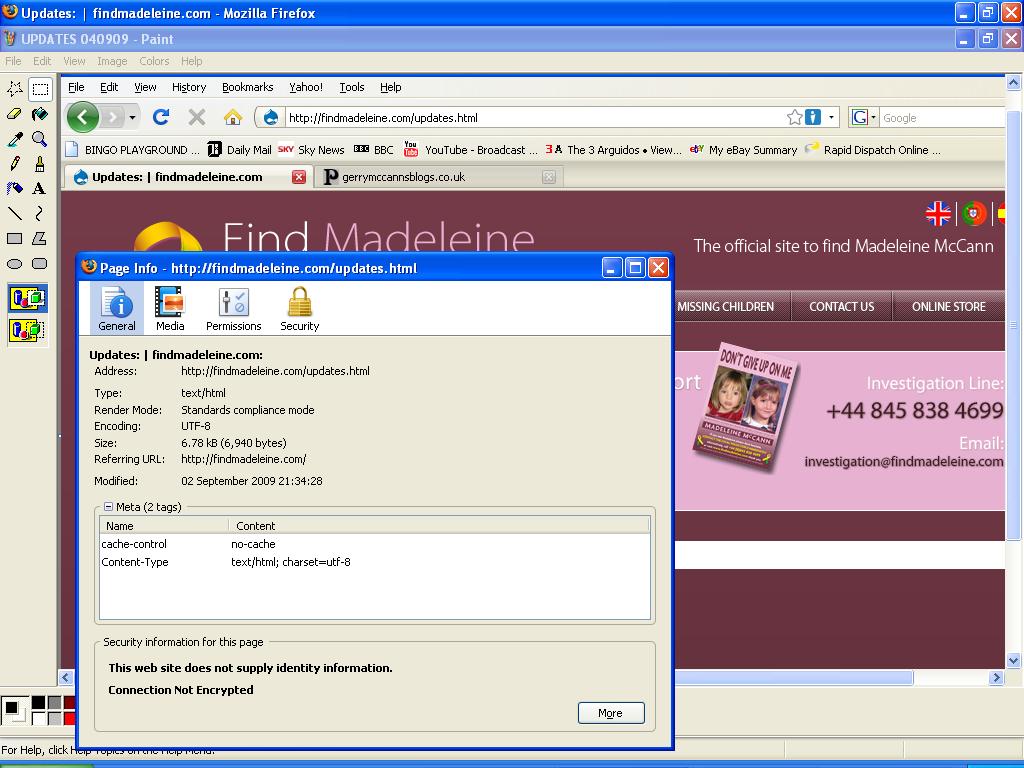
Task: Open the Media section in Page Info
Action: coord(169,308)
